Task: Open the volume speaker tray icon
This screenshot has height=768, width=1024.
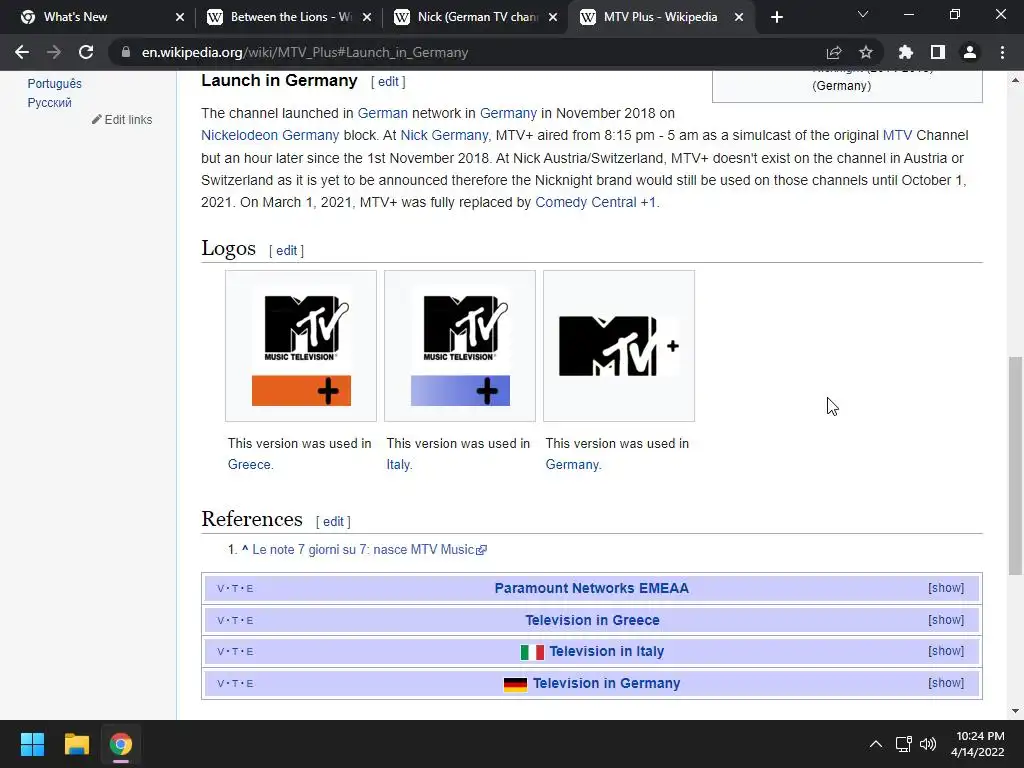Action: pyautogui.click(x=927, y=744)
